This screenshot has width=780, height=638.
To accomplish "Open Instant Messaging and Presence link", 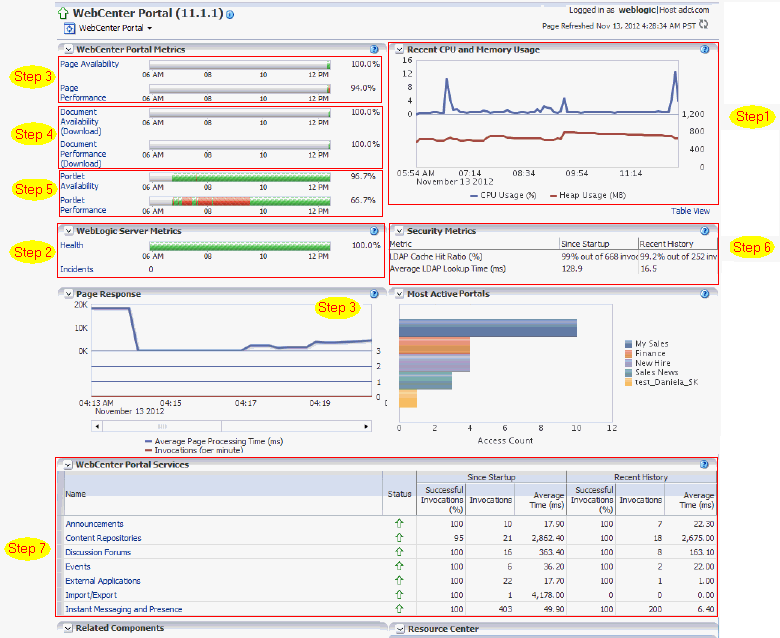I will pyautogui.click(x=124, y=609).
